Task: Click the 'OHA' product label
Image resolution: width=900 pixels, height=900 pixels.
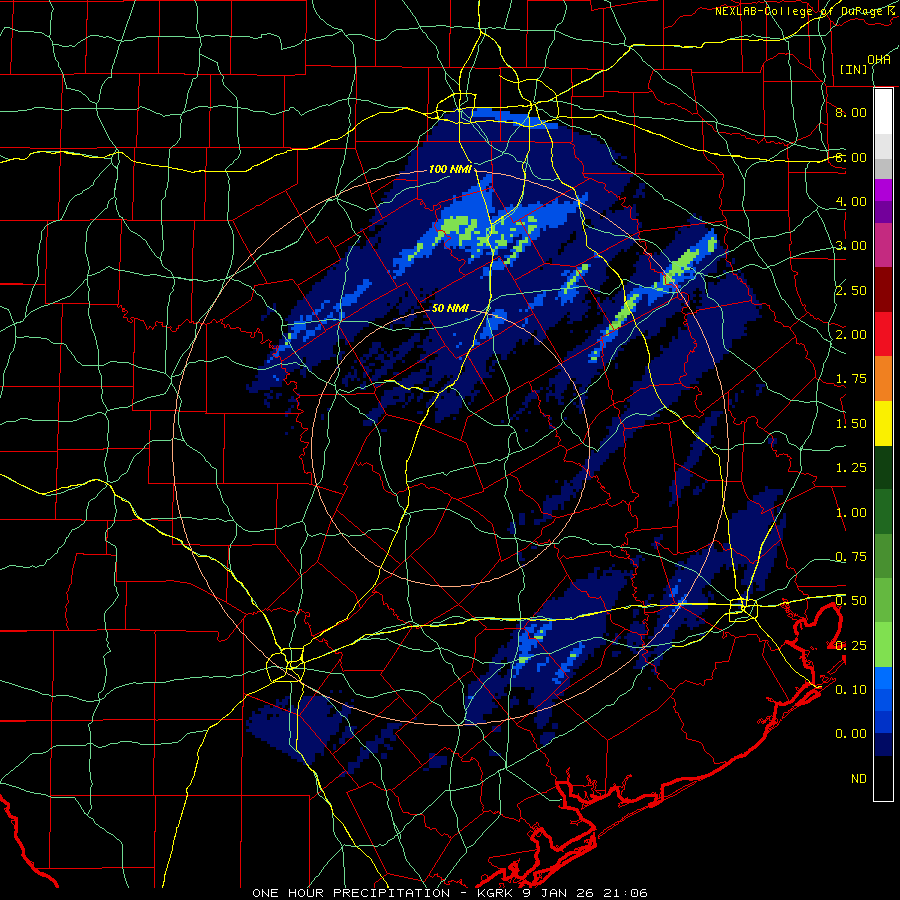Action: pos(879,60)
